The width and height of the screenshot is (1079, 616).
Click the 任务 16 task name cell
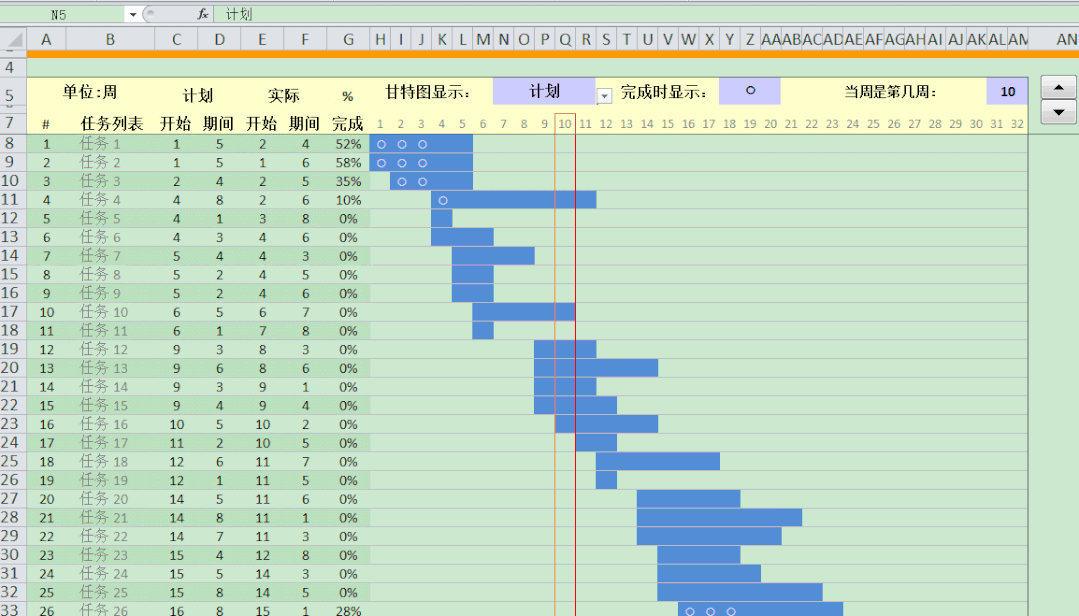[110, 425]
